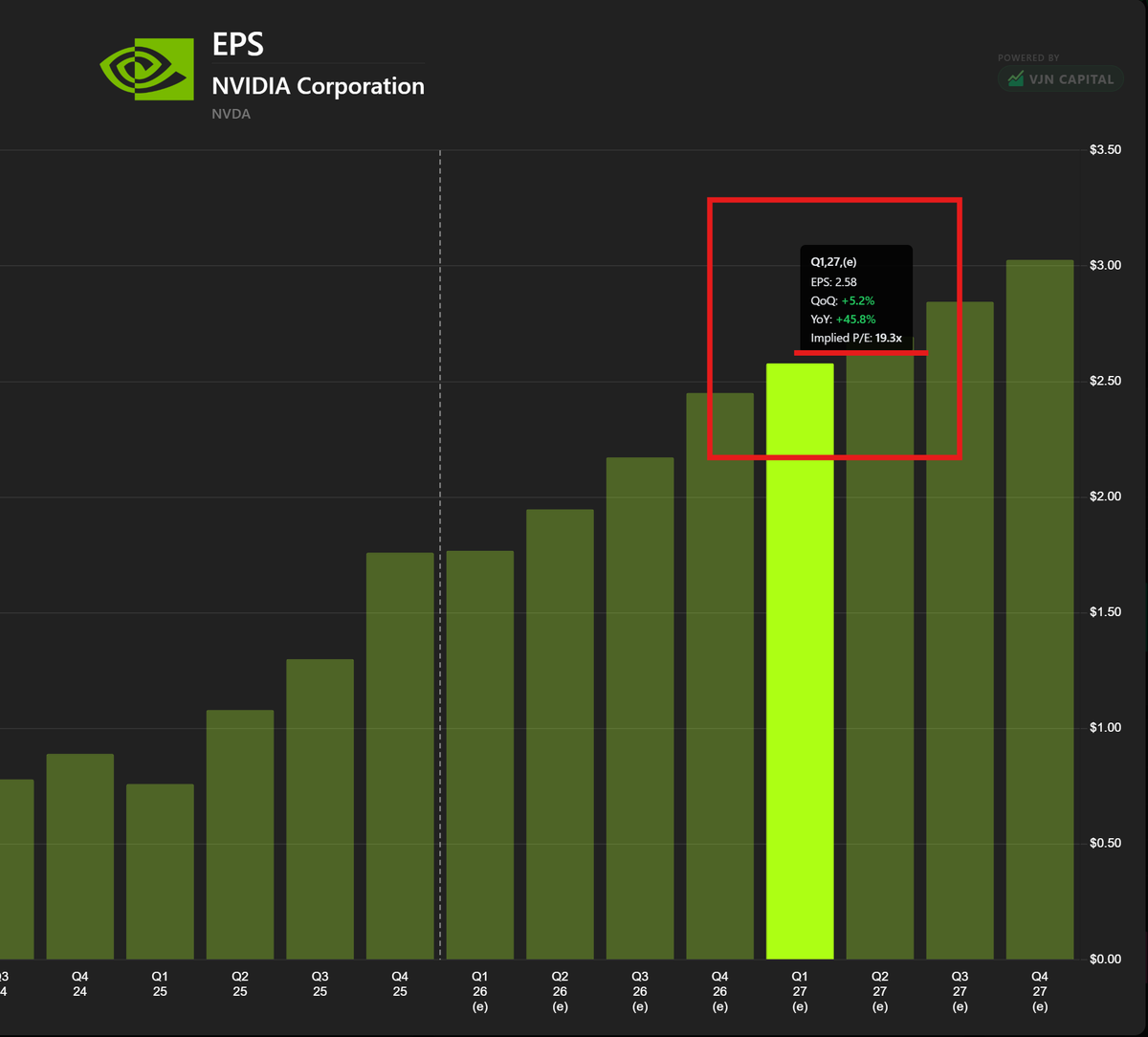Click 'EPS: 2.58' in tooltip
Screen dimensions: 1148x1037
(x=834, y=282)
